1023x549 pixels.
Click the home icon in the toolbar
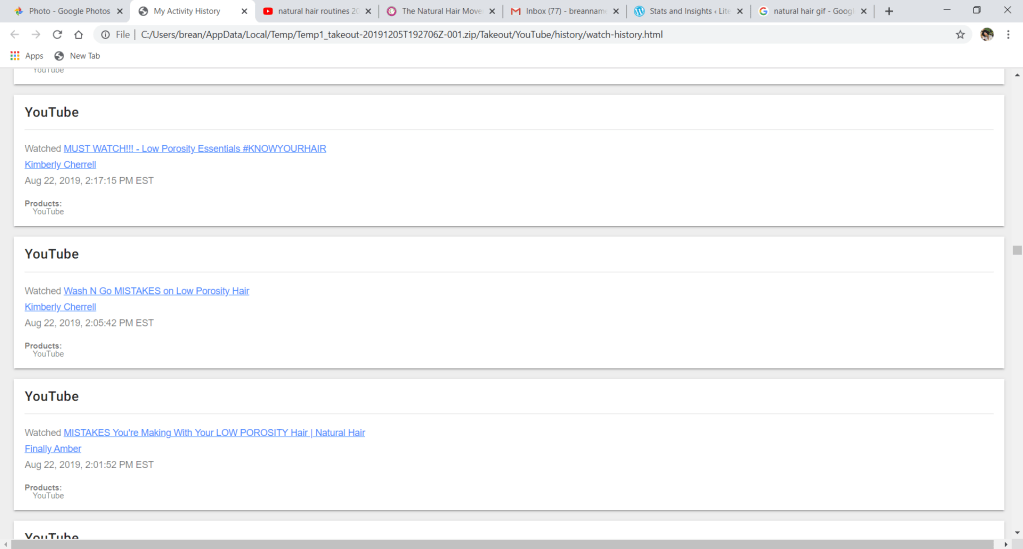point(78,34)
